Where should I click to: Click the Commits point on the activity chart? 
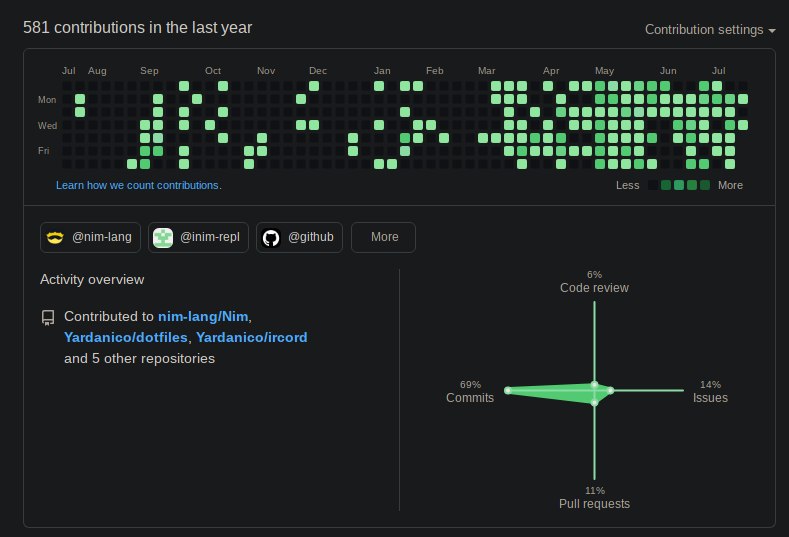[508, 390]
